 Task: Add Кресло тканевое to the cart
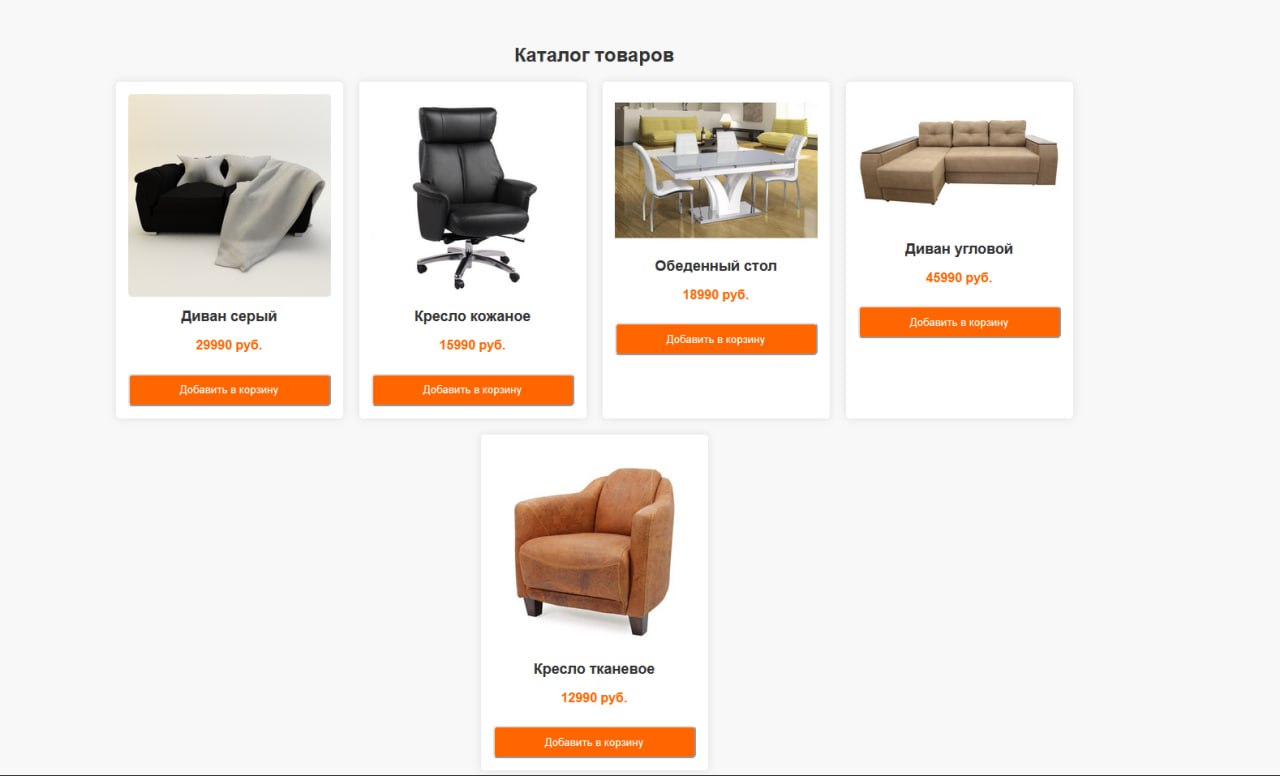tap(594, 742)
